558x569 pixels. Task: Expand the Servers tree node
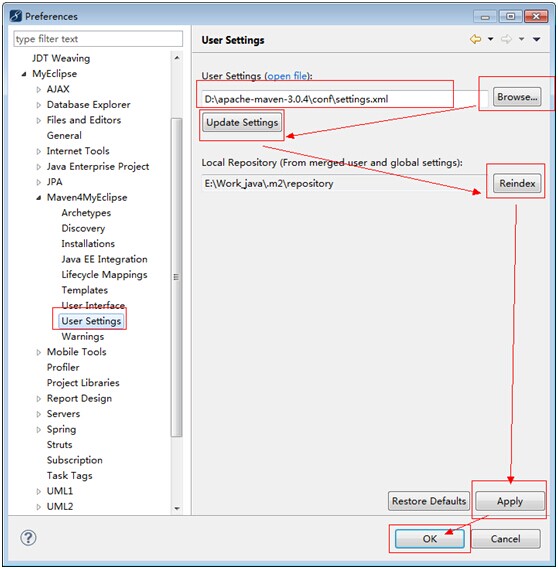39,414
